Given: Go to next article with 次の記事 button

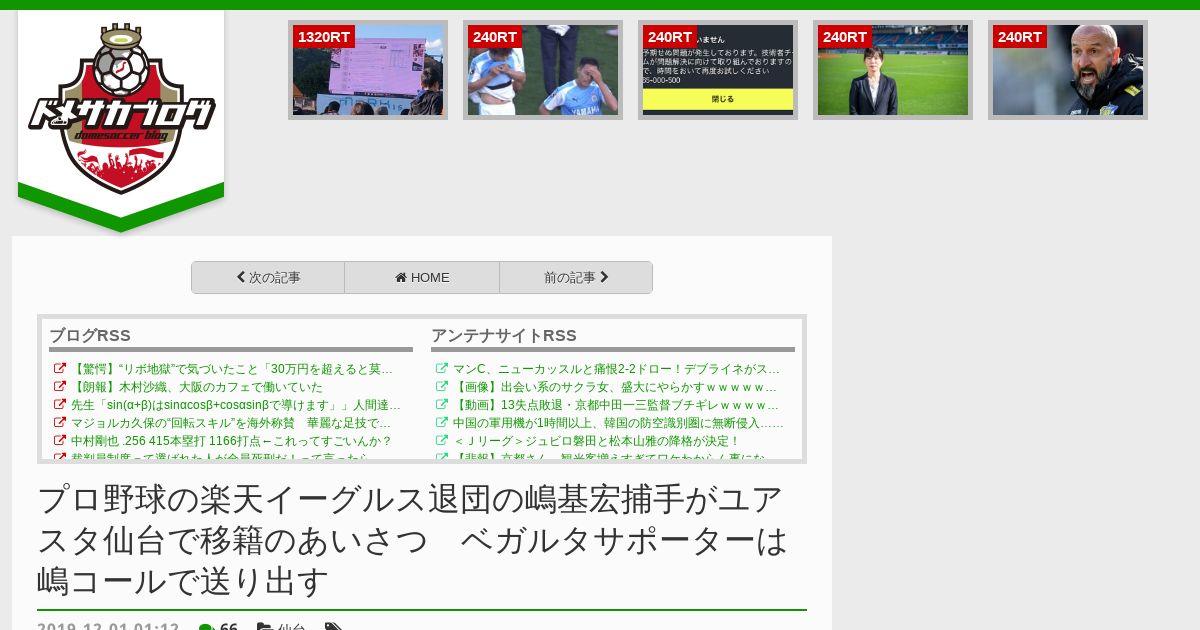Looking at the screenshot, I should coord(268,278).
